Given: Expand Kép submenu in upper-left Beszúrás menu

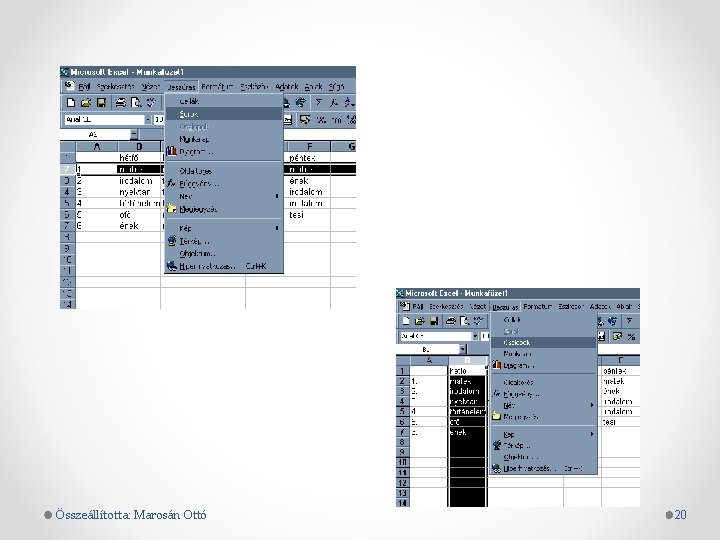Looking at the screenshot, I should (277, 228).
